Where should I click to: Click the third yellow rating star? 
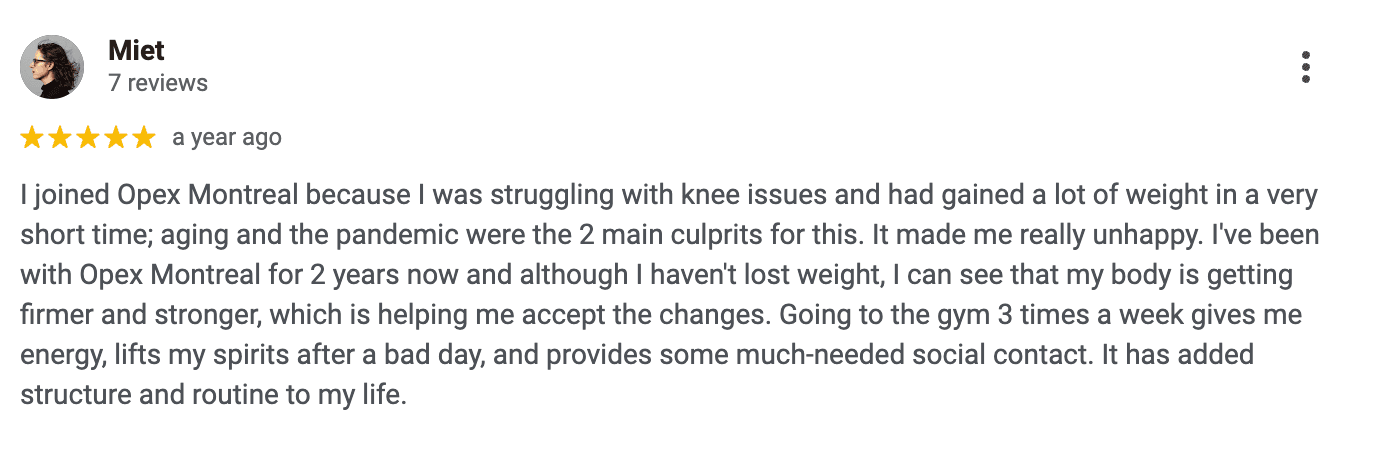click(x=88, y=138)
